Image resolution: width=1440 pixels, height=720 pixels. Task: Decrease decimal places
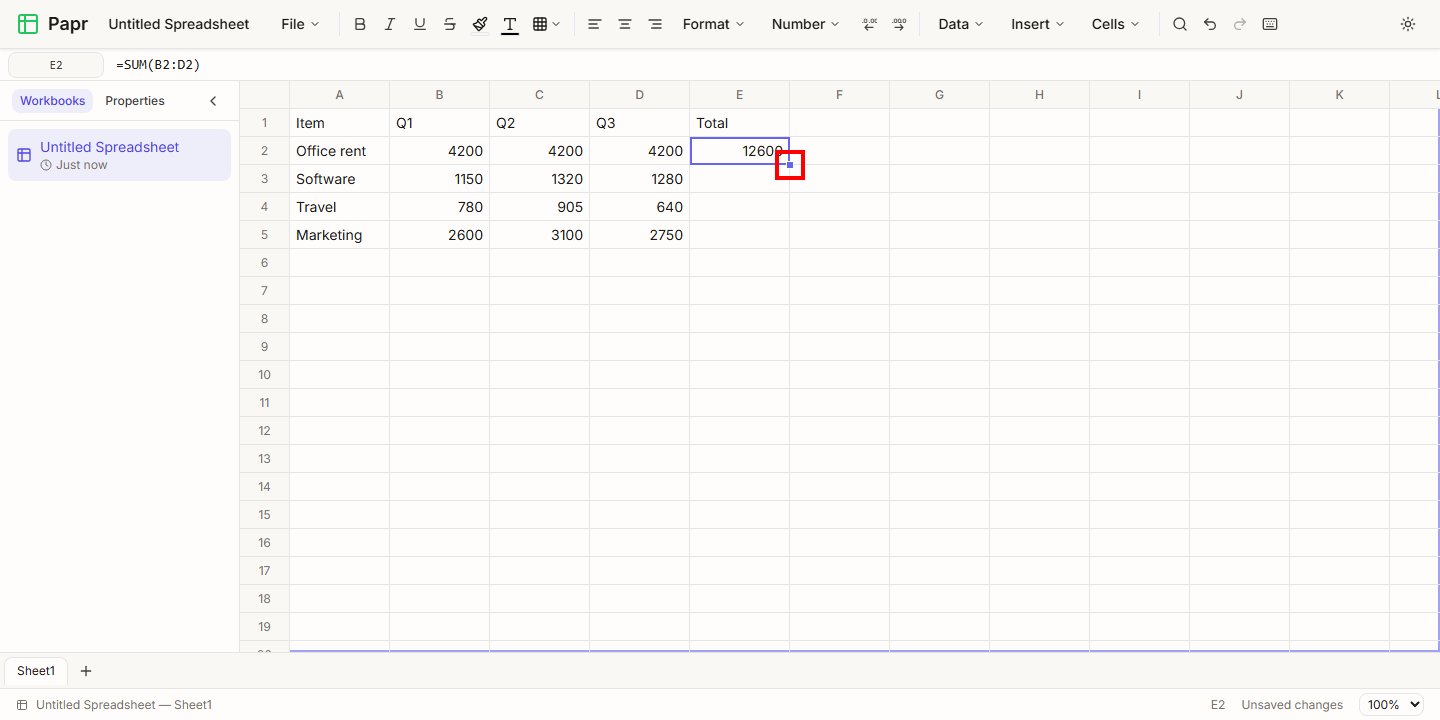coord(869,24)
